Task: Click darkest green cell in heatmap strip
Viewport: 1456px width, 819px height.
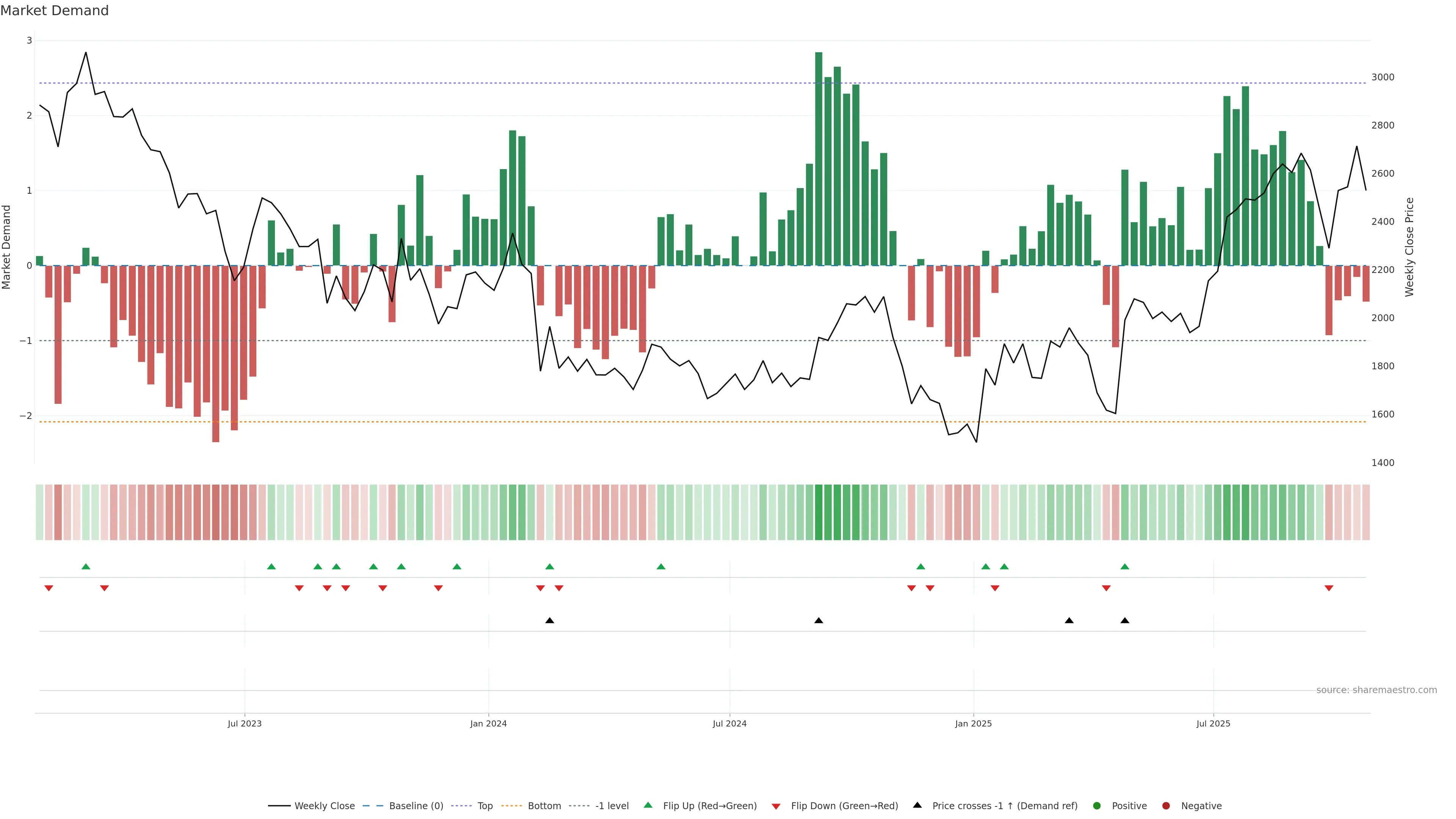Action: point(819,512)
